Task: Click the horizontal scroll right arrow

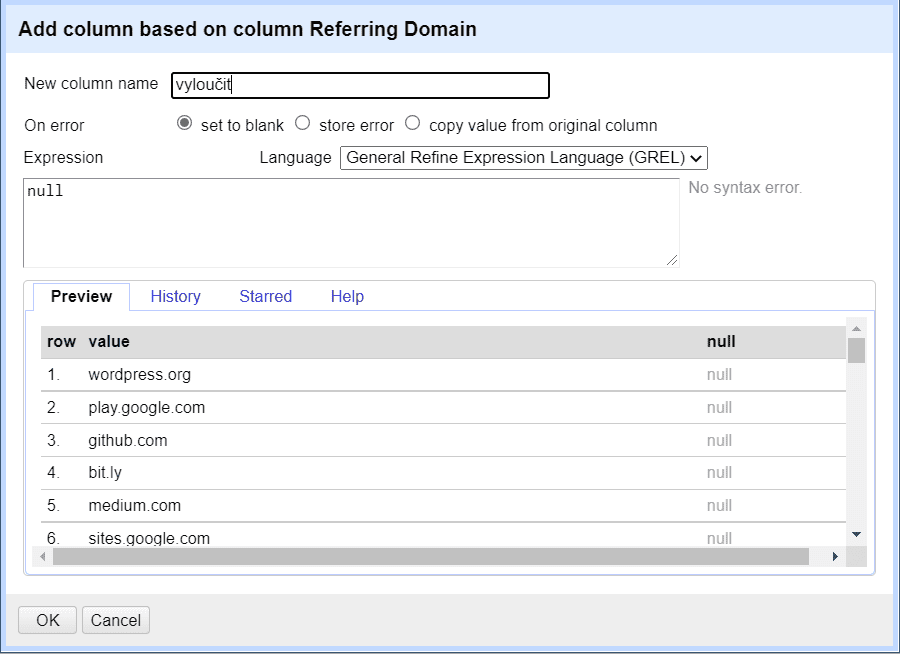Action: point(836,556)
